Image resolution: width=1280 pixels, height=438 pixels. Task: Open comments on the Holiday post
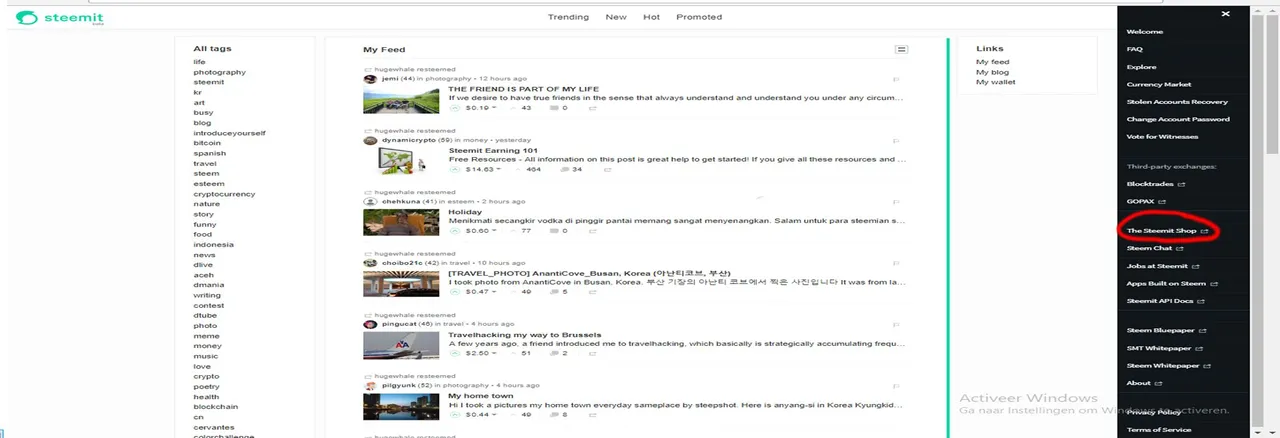[558, 231]
